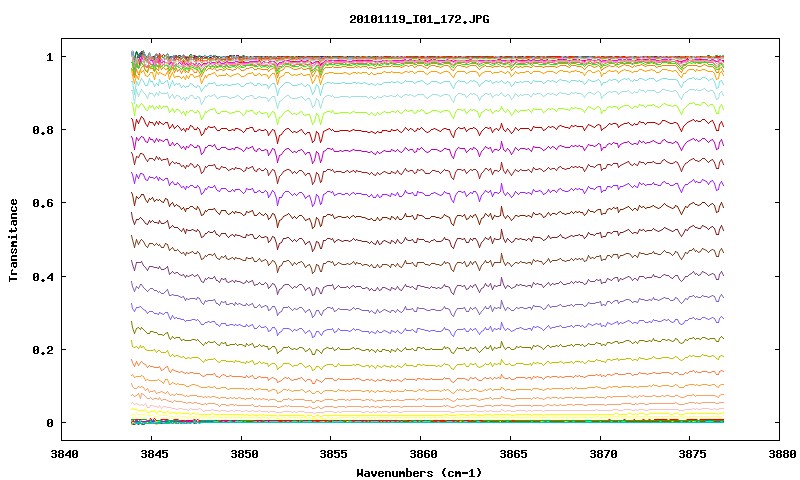Click y-axis tick label 0.8
Viewport: 800px width, 480px height.
[43, 130]
